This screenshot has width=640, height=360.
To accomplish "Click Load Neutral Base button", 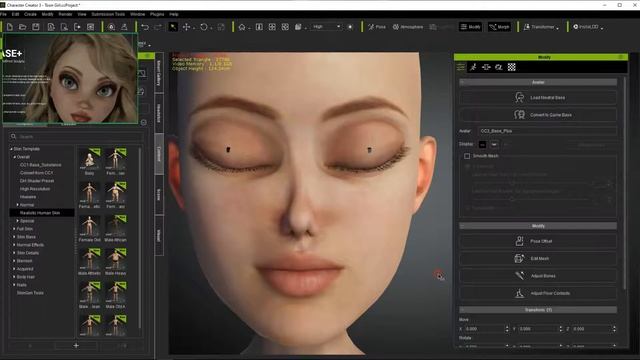I will pyautogui.click(x=538, y=98).
